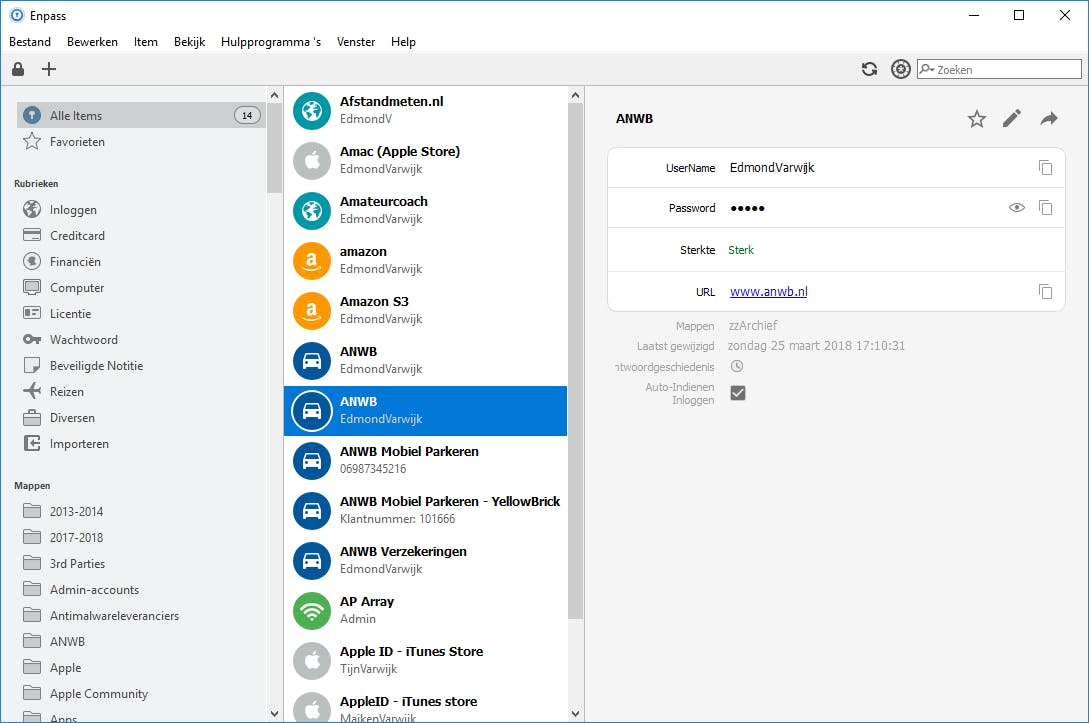
Task: Edit the ANWB item with pencil icon
Action: click(x=1012, y=119)
